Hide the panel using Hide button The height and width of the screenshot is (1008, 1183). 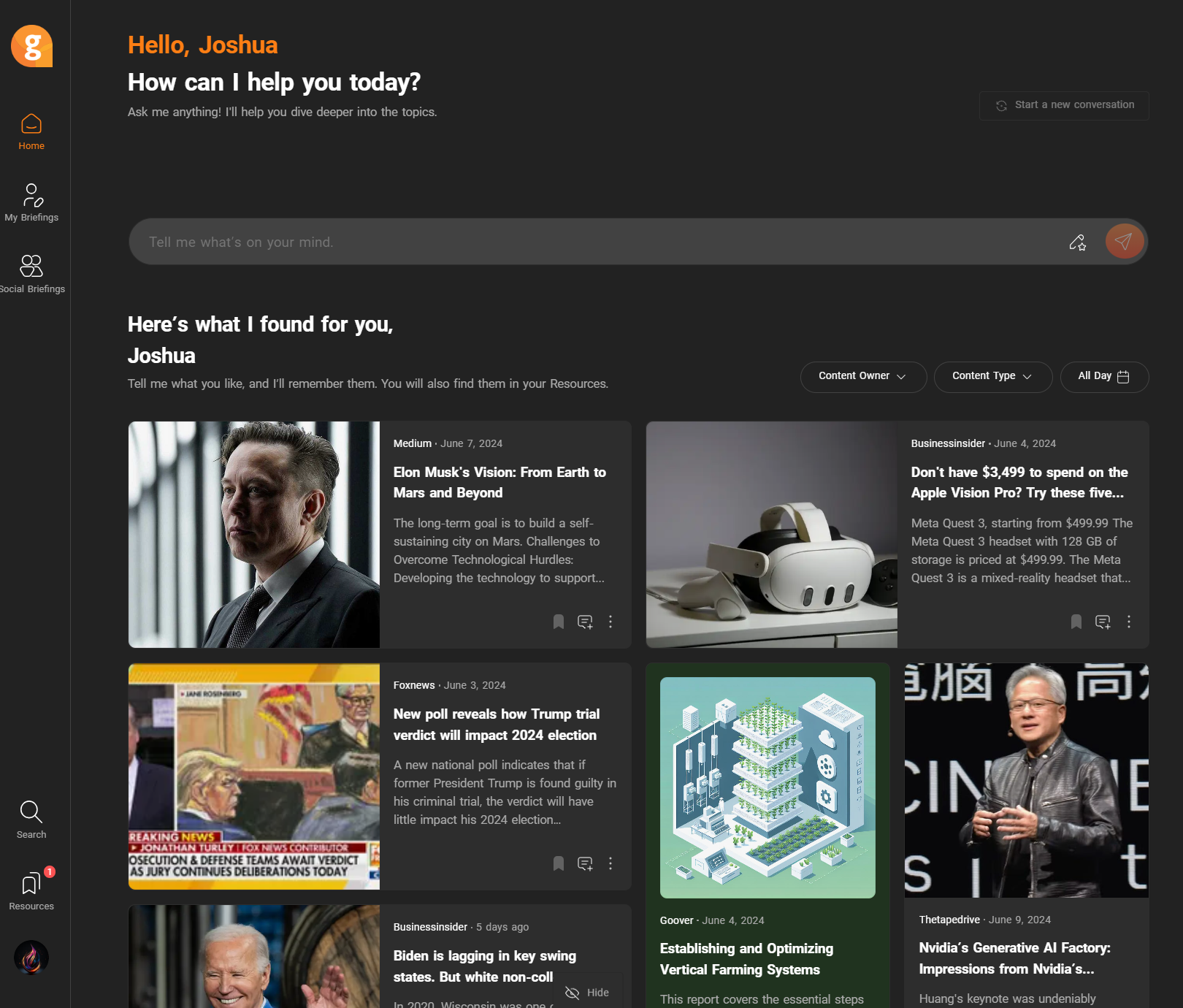[587, 993]
